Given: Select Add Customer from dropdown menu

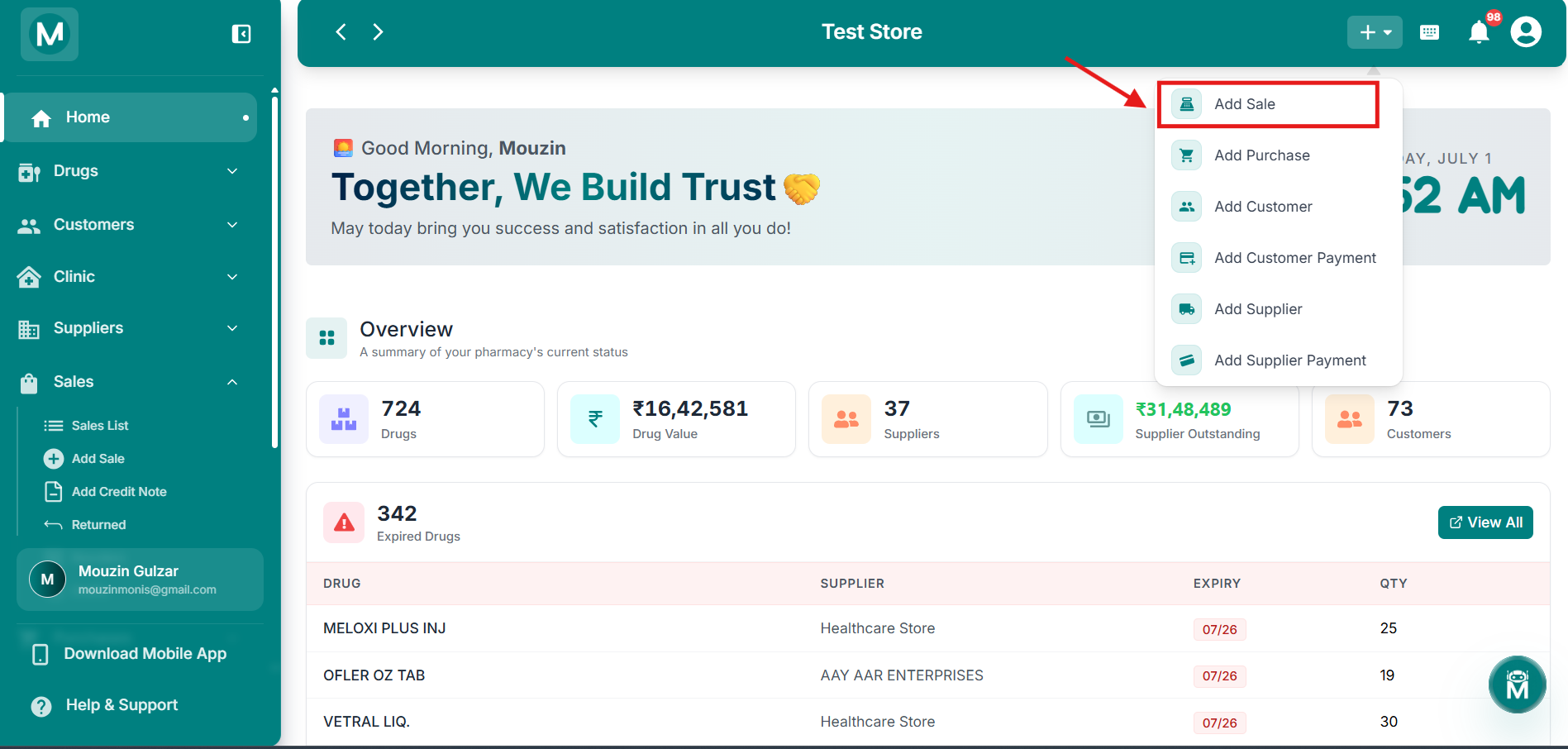Looking at the screenshot, I should pyautogui.click(x=1278, y=207).
